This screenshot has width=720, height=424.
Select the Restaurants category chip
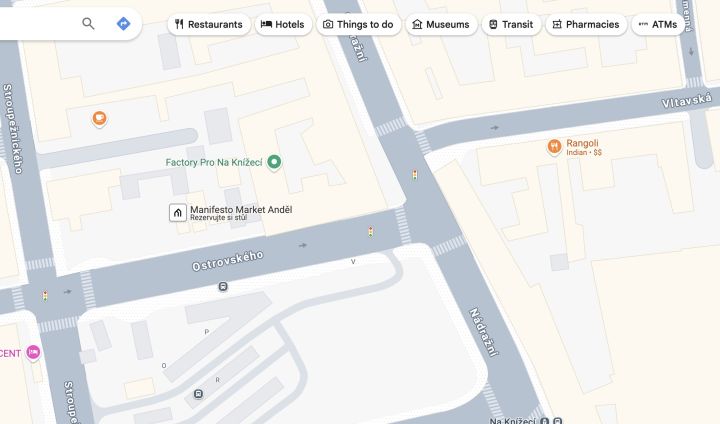[x=209, y=24]
